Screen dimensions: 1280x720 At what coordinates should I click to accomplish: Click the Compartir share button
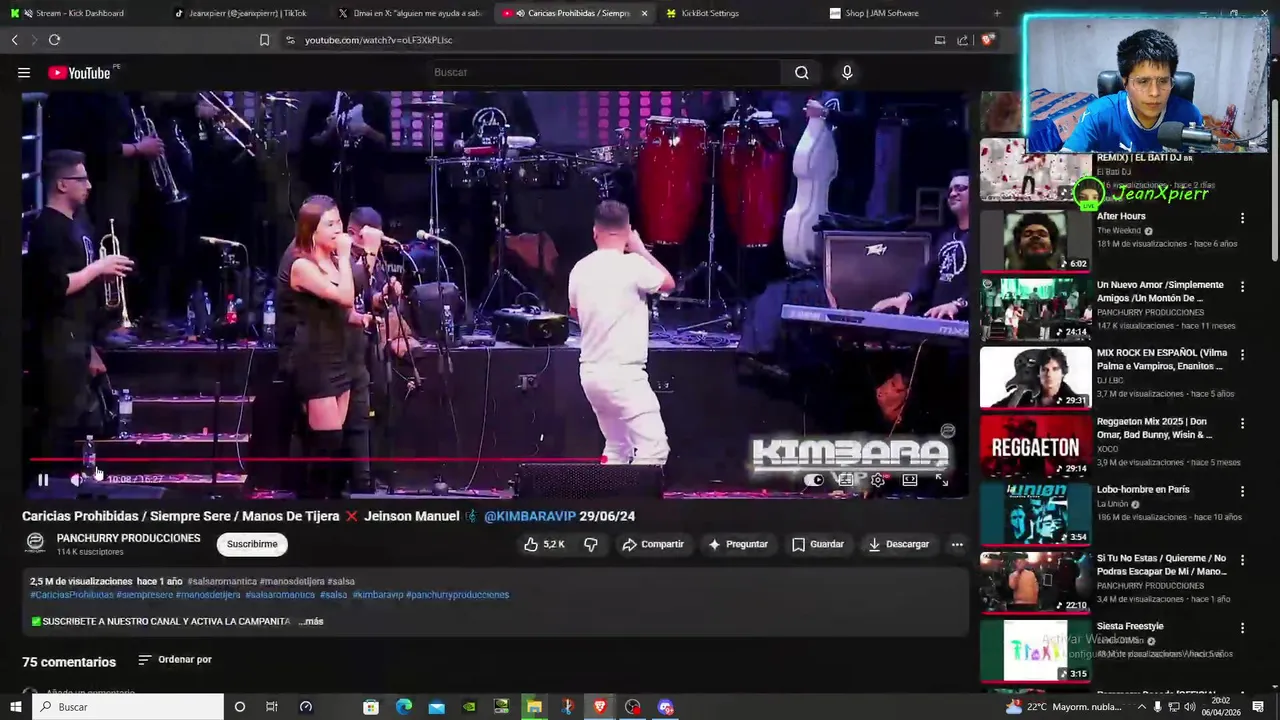point(652,544)
